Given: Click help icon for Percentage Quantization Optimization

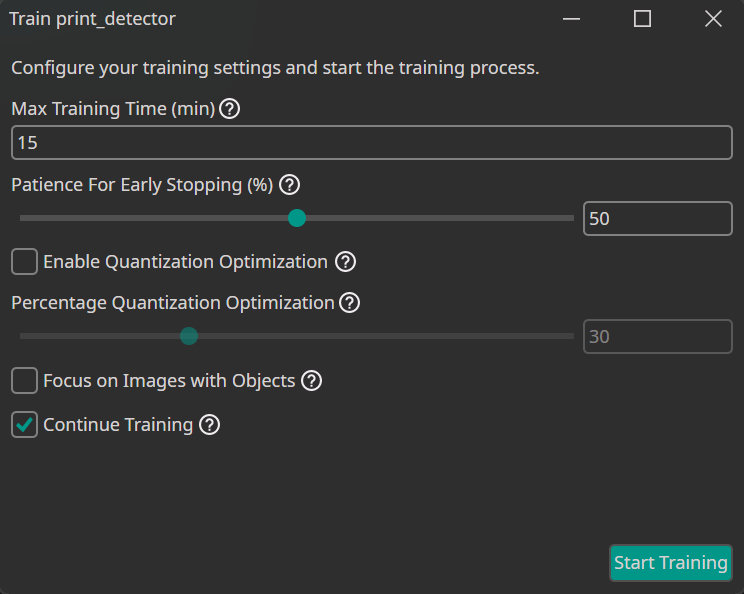Looking at the screenshot, I should click(349, 303).
